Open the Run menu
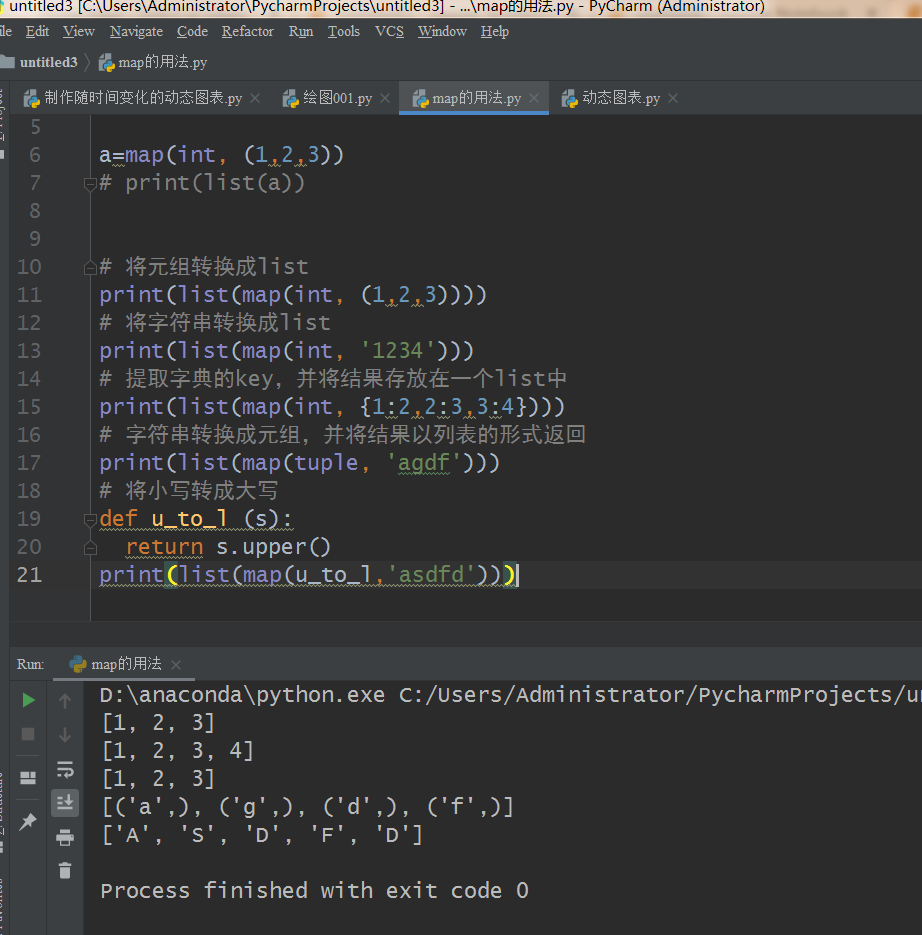Viewport: 922px width, 935px height. coord(301,31)
